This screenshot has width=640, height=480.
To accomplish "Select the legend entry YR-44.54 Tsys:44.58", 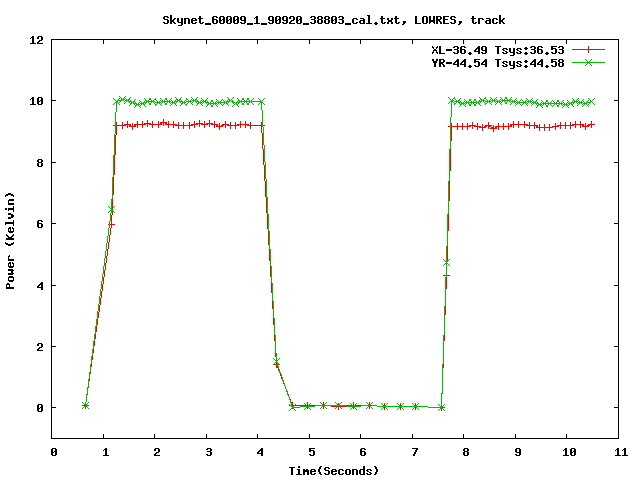I will (x=498, y=63).
